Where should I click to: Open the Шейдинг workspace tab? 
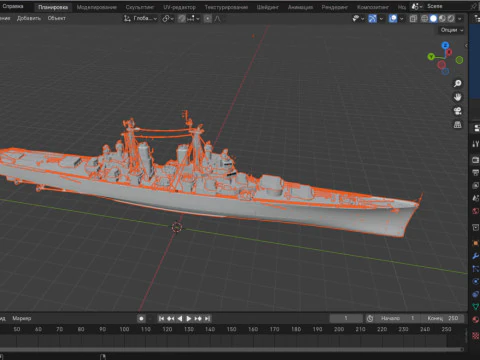(268, 7)
